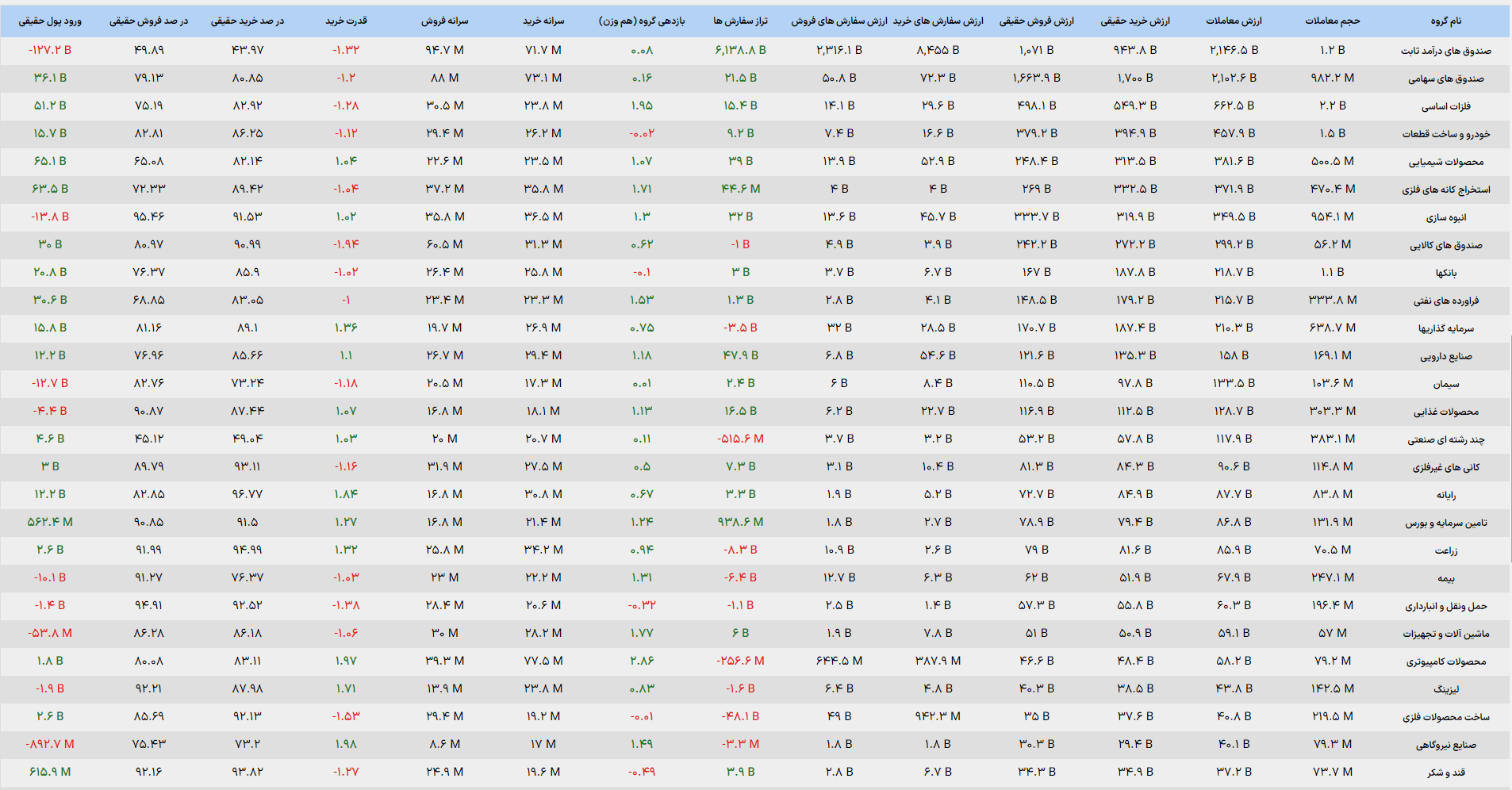Select the انبوه سازی group name
The height and width of the screenshot is (790, 1512).
1445,217
